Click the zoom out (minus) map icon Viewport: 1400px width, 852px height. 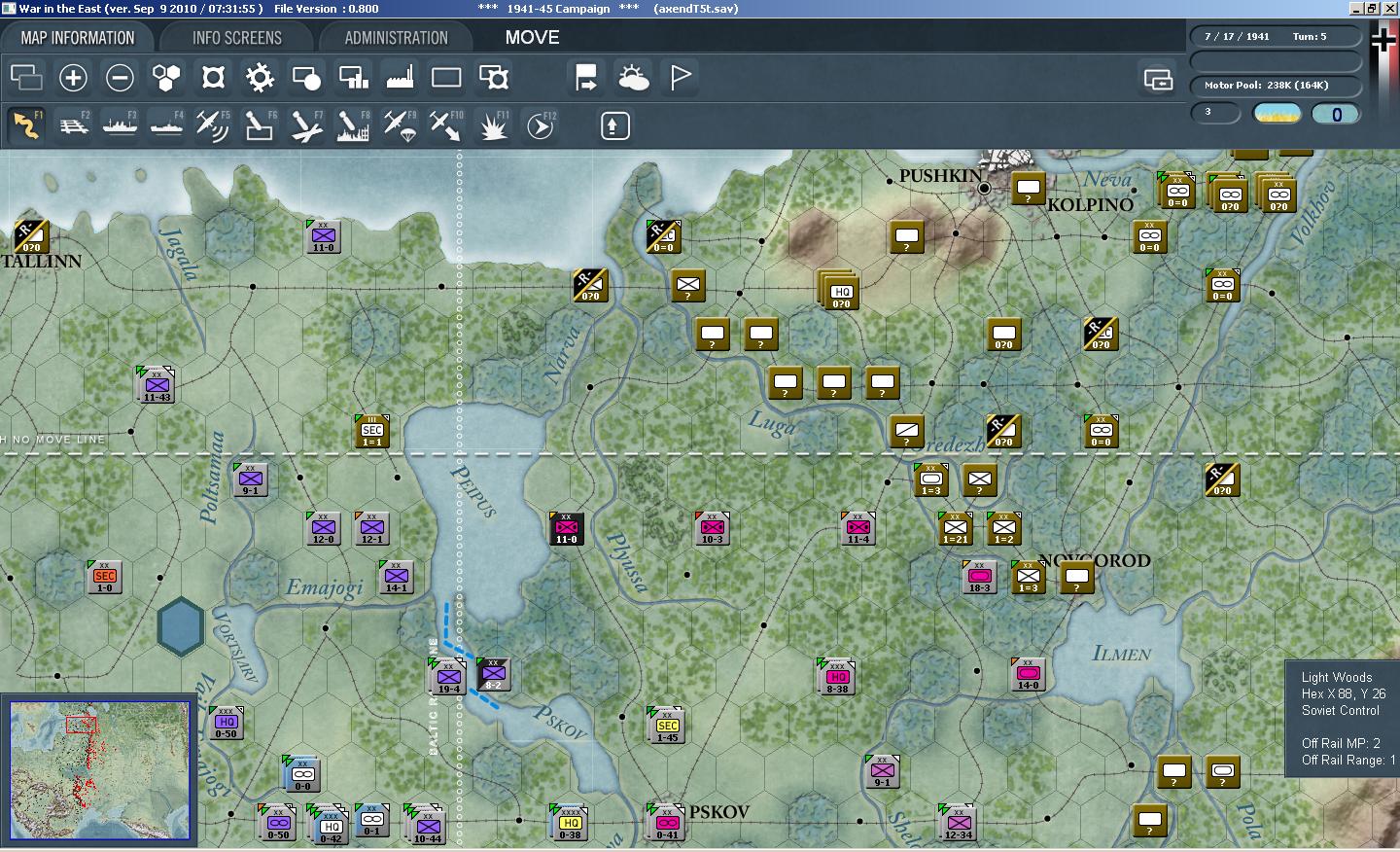(120, 78)
